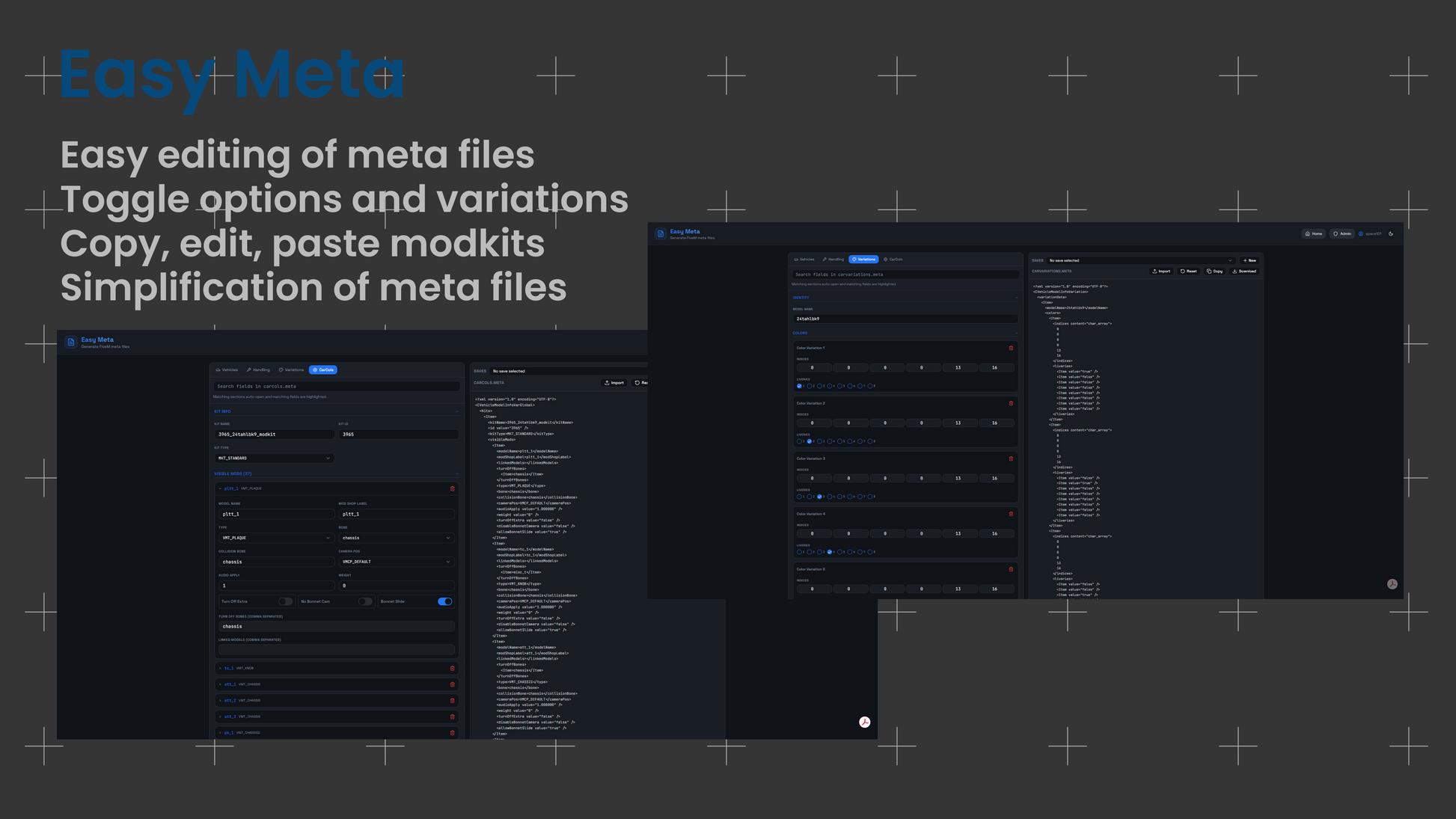Disable the Bonnet Slide toggle
1456x819 pixels.
tap(444, 601)
